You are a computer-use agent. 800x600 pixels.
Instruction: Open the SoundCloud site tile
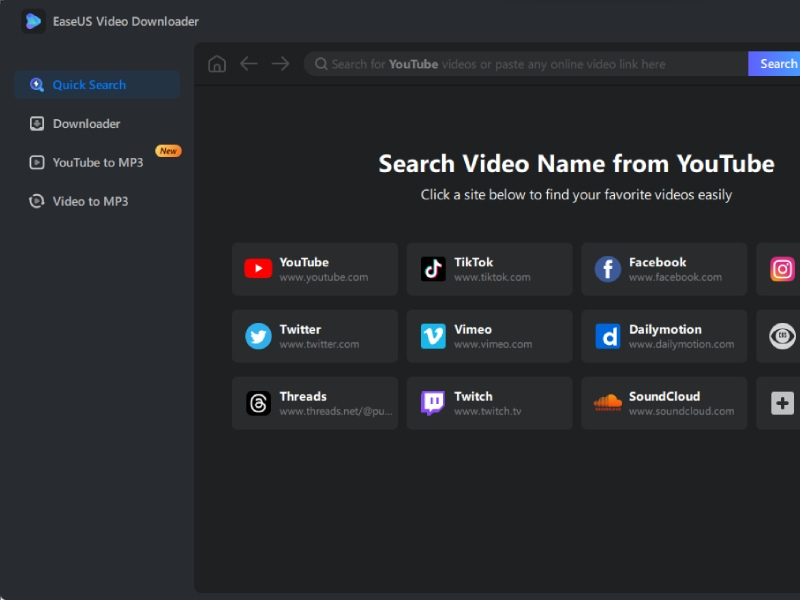tap(663, 403)
